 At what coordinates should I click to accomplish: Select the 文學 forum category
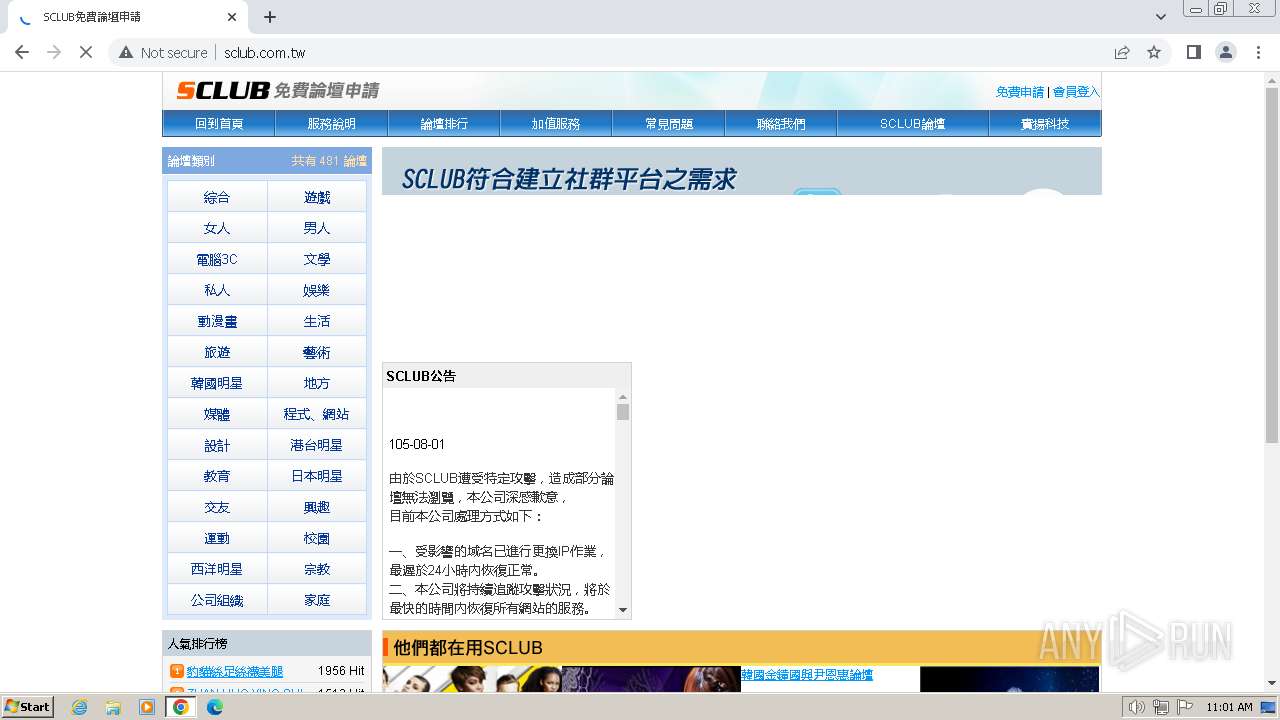[x=317, y=260]
